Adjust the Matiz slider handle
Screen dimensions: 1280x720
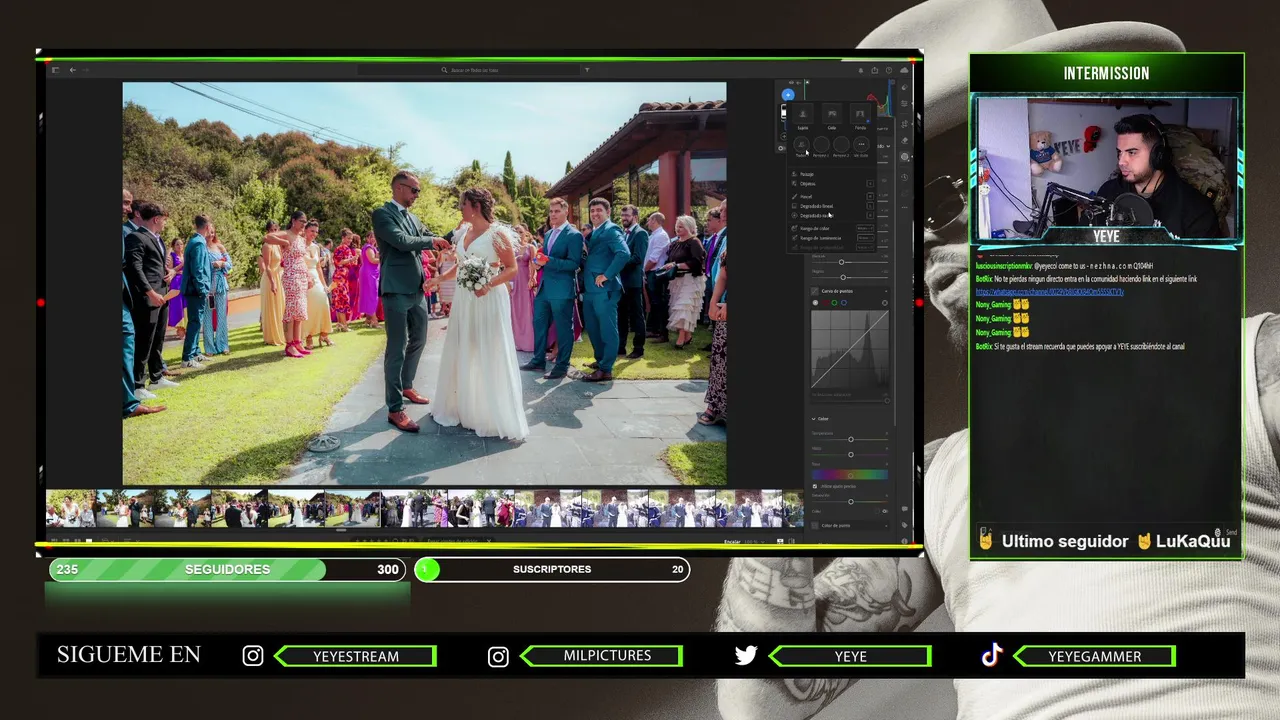coord(851,455)
